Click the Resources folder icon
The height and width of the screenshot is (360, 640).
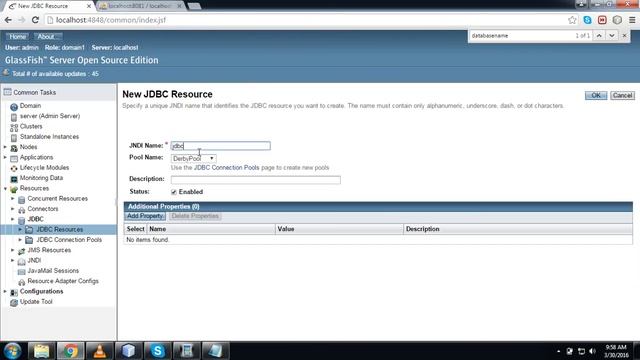[x=14, y=189]
